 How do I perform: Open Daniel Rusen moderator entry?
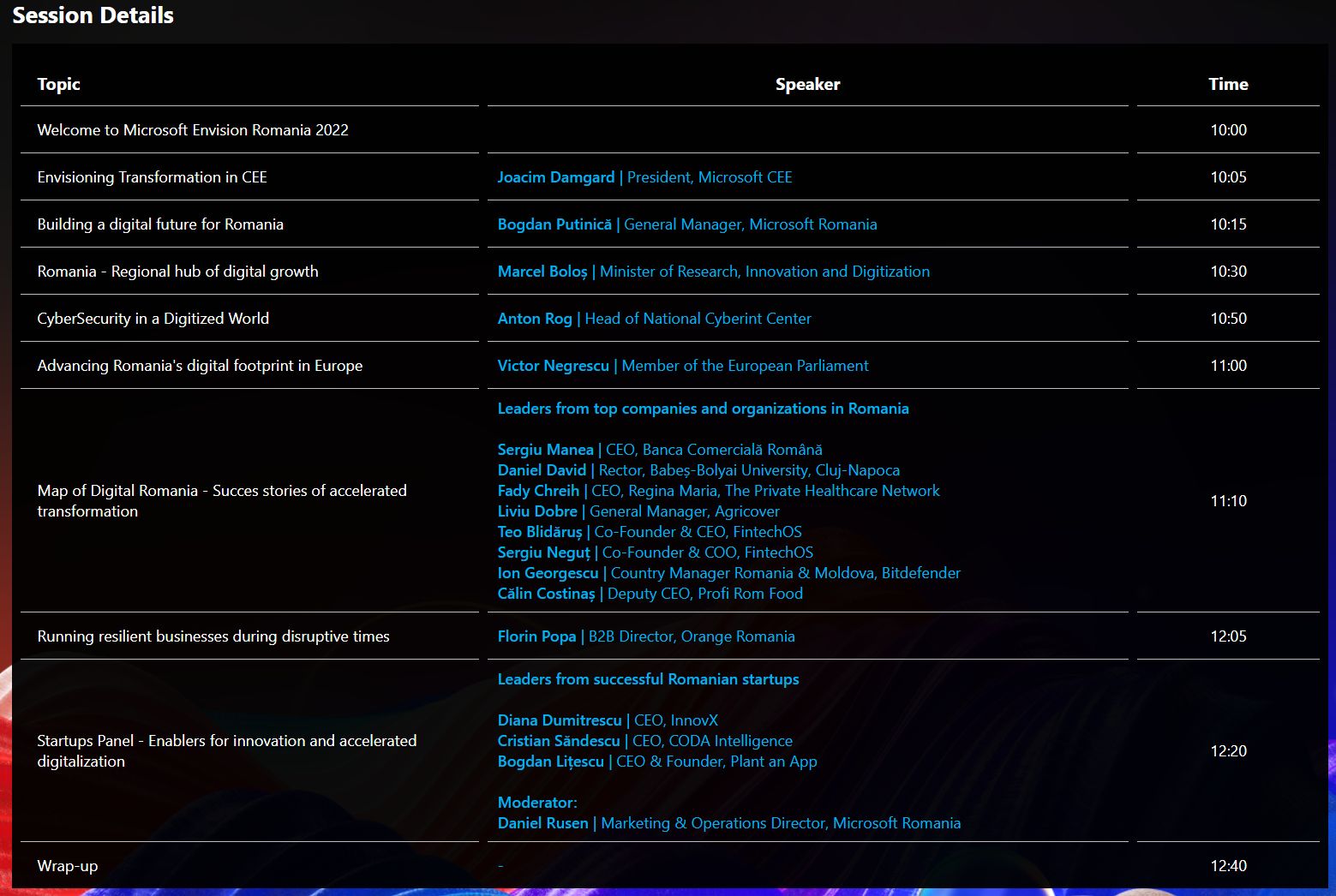[x=728, y=823]
